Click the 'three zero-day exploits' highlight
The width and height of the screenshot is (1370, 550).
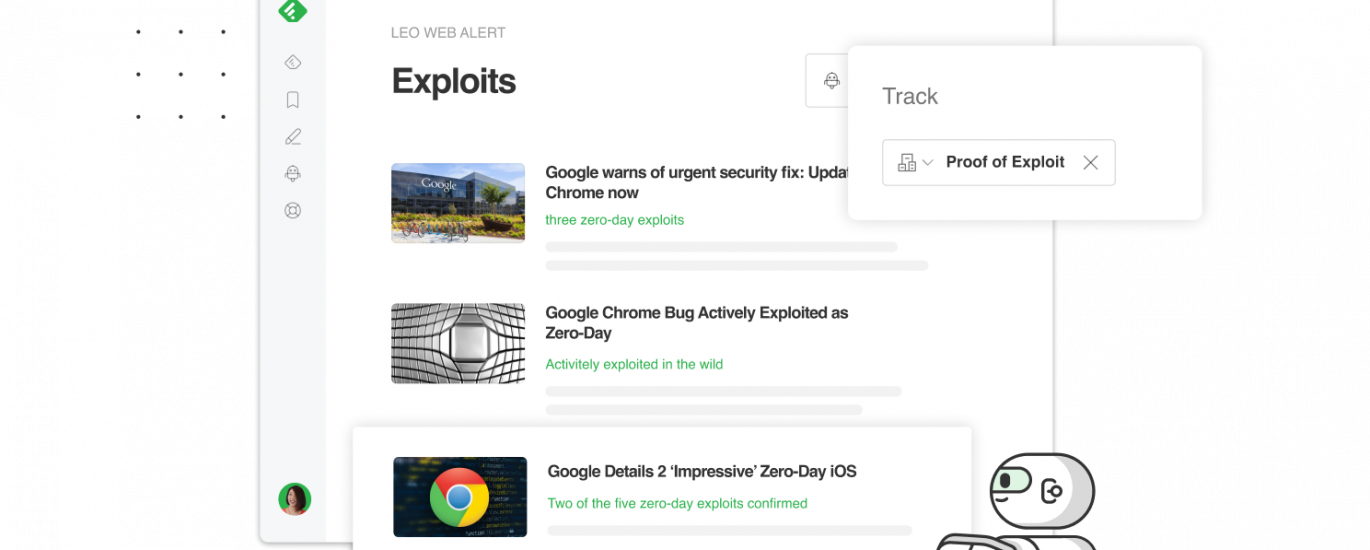click(614, 220)
